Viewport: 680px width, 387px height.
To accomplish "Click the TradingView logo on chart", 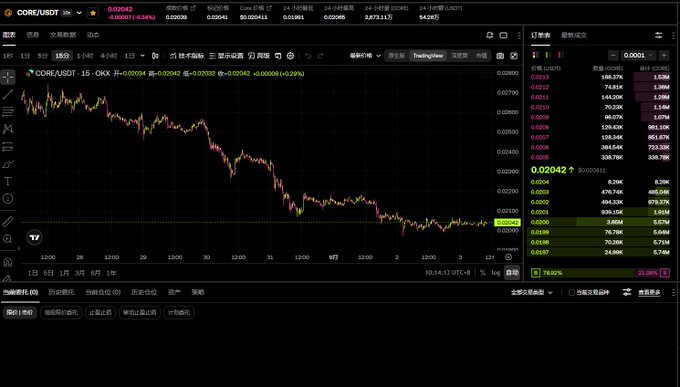I will (x=34, y=237).
